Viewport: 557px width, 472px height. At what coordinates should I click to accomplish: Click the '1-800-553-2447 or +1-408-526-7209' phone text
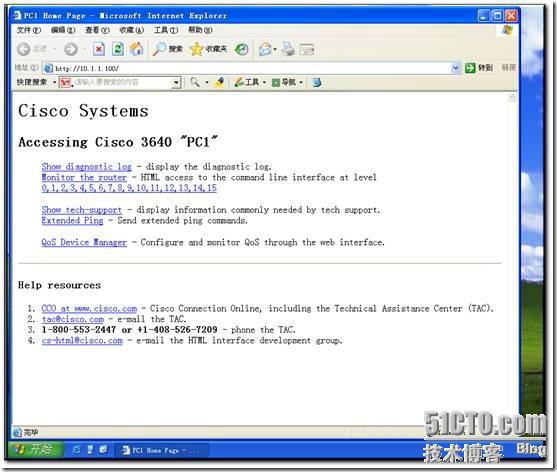tap(129, 330)
